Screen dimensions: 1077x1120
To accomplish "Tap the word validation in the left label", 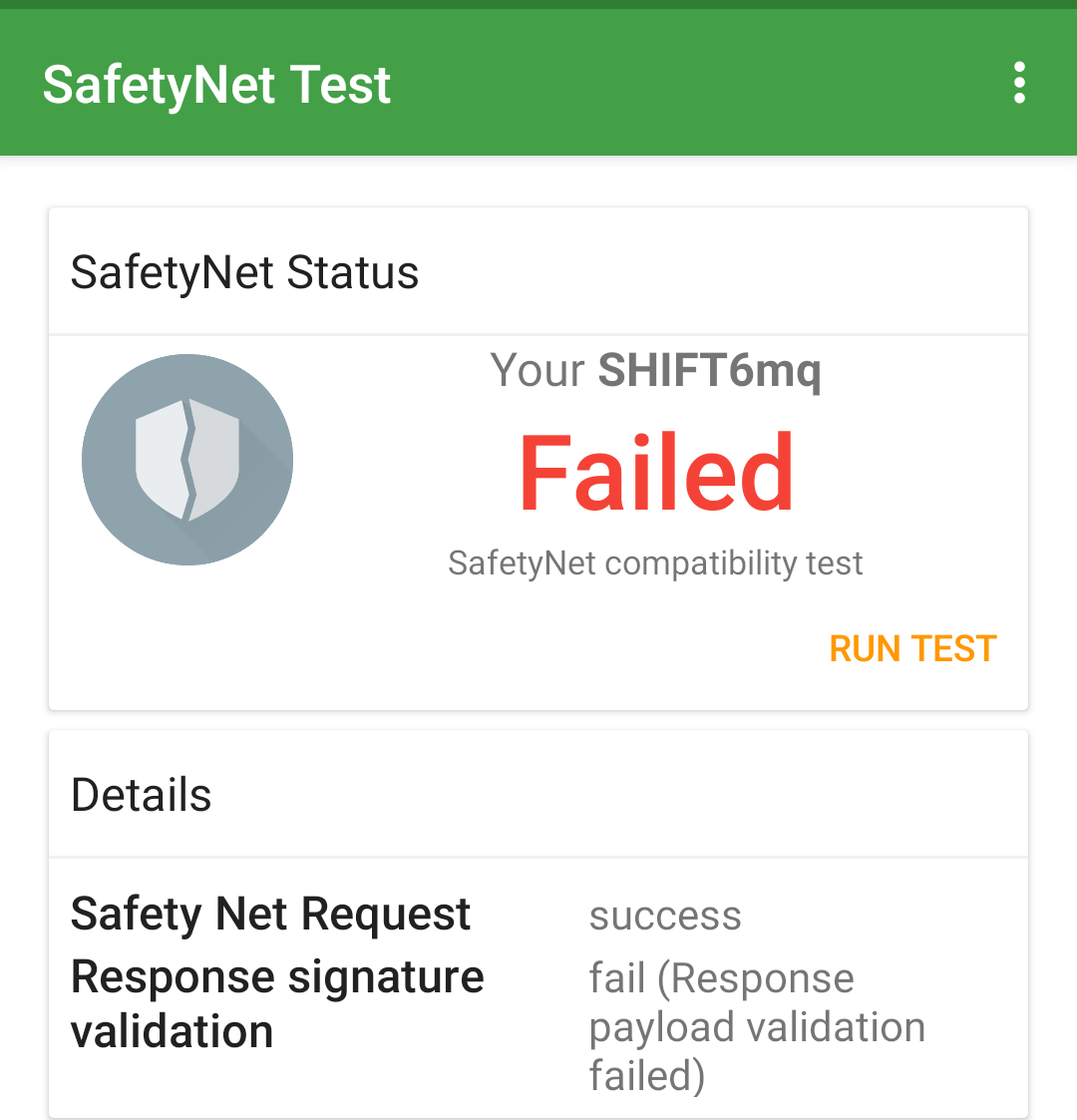I will (172, 1031).
